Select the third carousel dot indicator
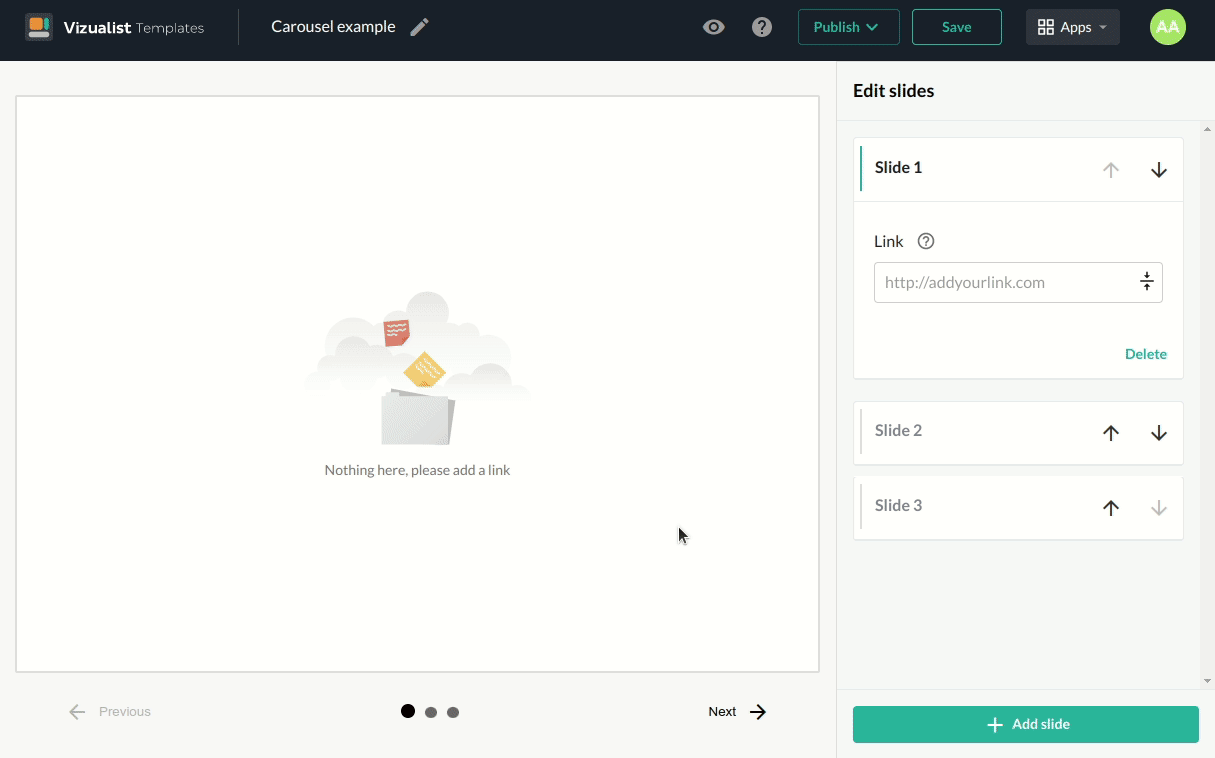Viewport: 1215px width, 758px height. click(x=453, y=712)
